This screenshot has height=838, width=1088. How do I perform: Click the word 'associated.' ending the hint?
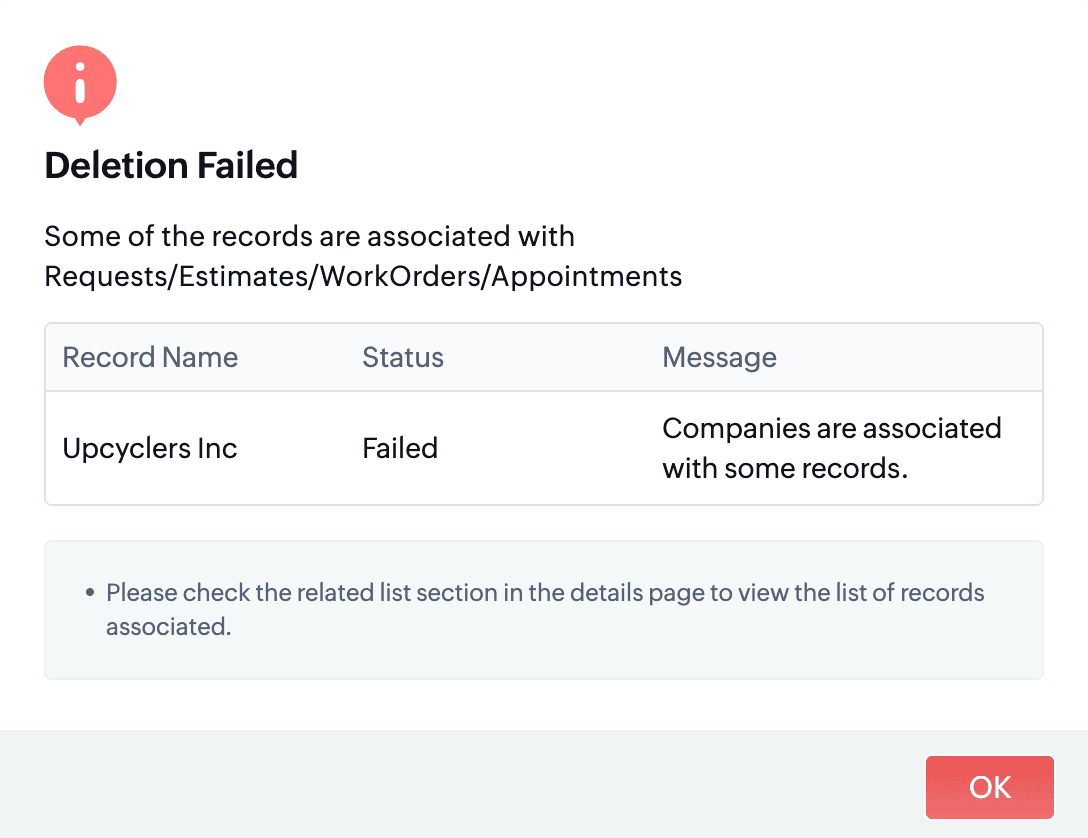(168, 628)
